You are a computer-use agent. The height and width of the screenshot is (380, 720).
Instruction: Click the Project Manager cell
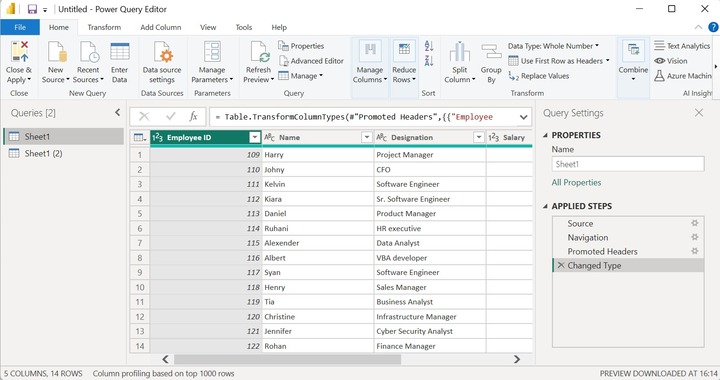click(x=430, y=155)
